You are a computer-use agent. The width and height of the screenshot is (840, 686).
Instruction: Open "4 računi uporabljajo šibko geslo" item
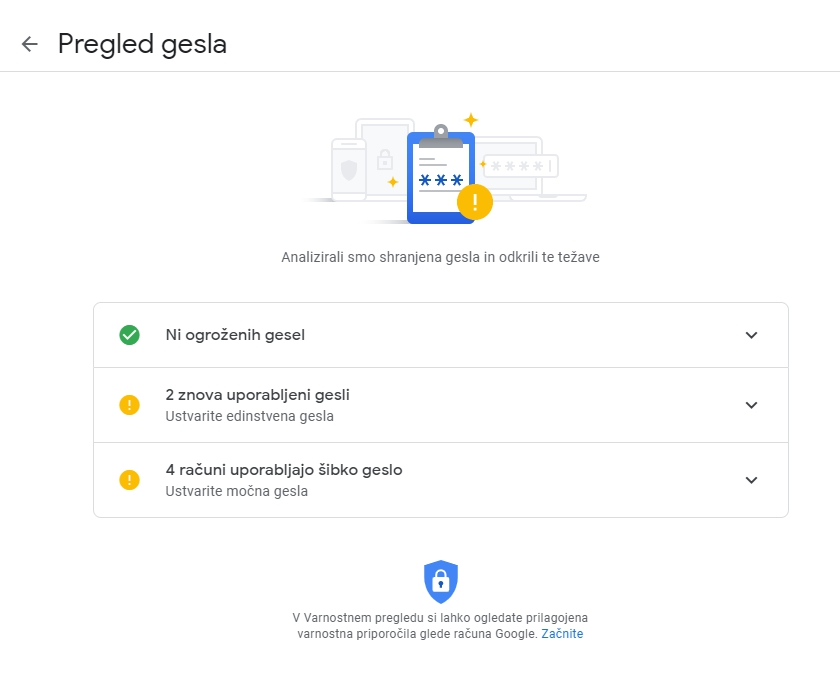pyautogui.click(x=283, y=470)
